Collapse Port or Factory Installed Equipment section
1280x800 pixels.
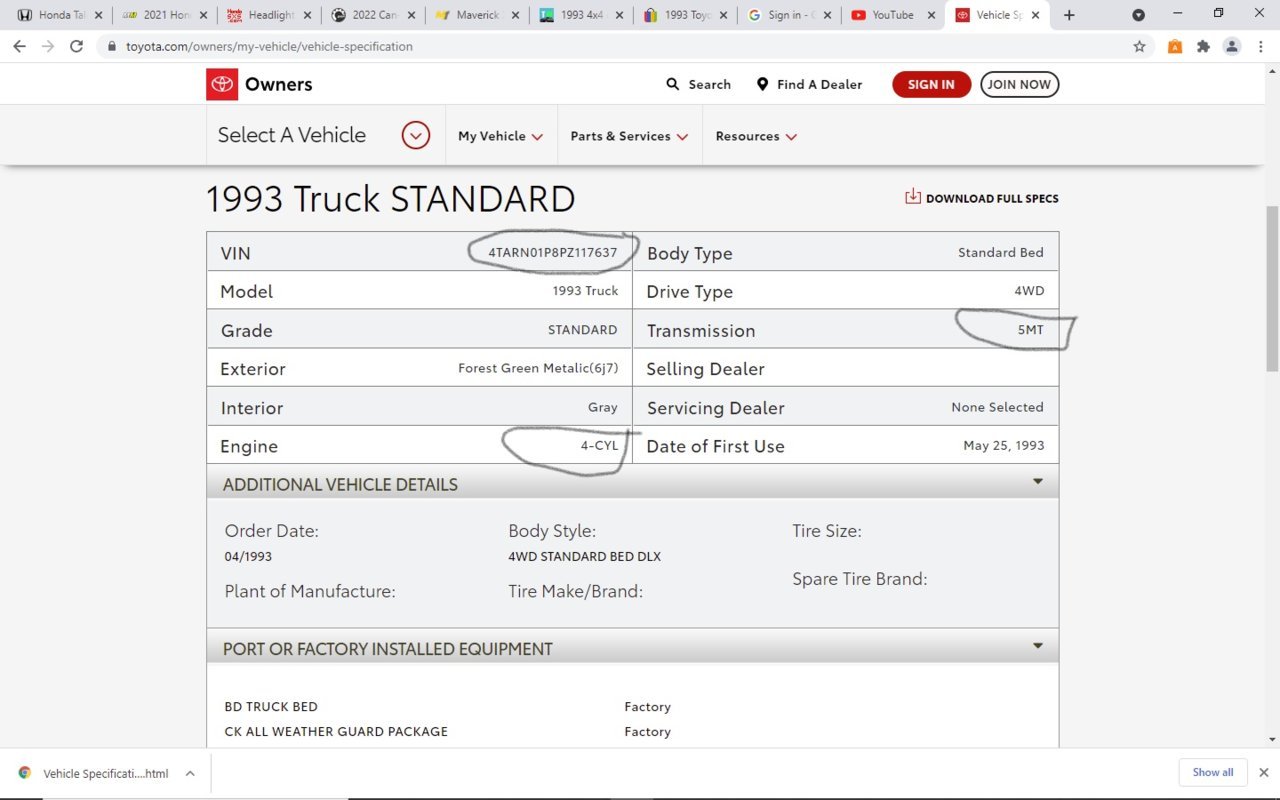1037,646
